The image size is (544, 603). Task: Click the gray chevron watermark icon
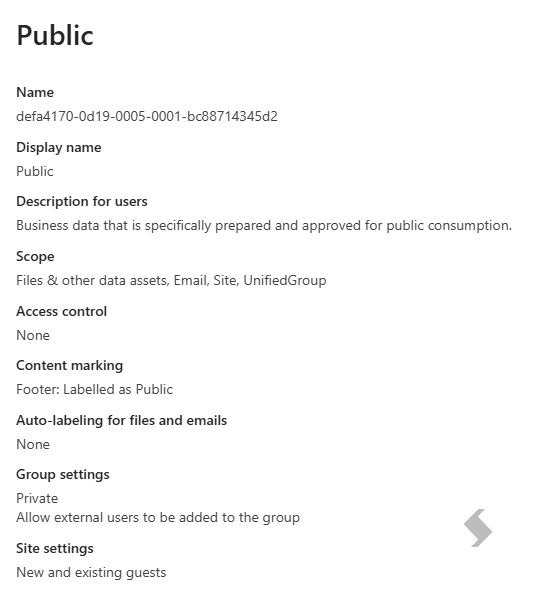pyautogui.click(x=478, y=528)
